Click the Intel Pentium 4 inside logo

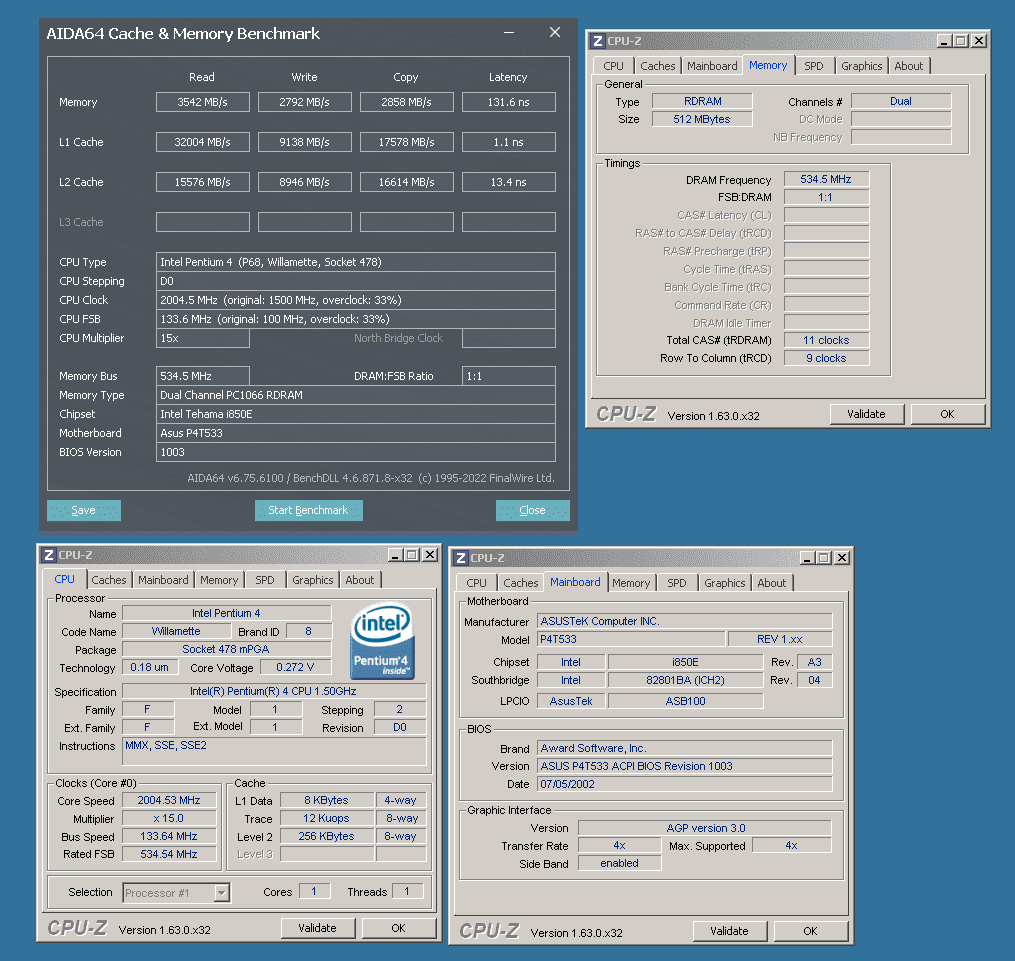[382, 641]
